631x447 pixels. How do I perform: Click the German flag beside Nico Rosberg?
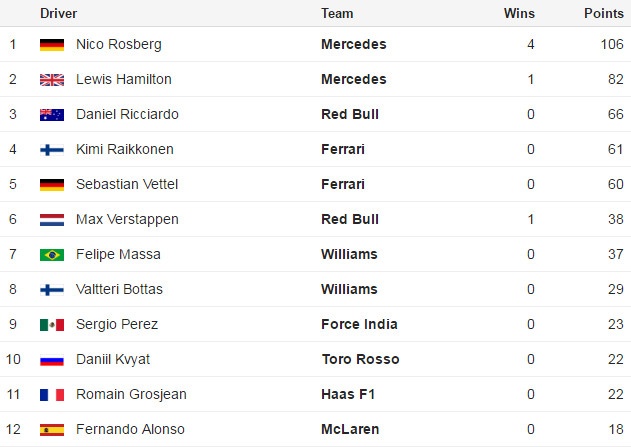[52, 45]
